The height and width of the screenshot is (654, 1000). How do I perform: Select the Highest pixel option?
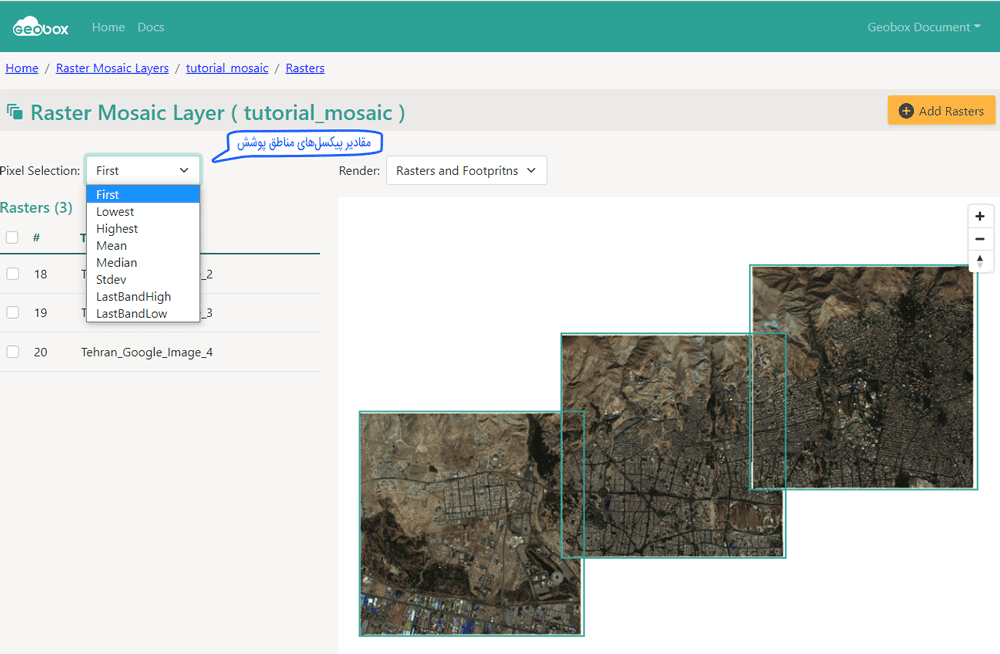click(117, 229)
